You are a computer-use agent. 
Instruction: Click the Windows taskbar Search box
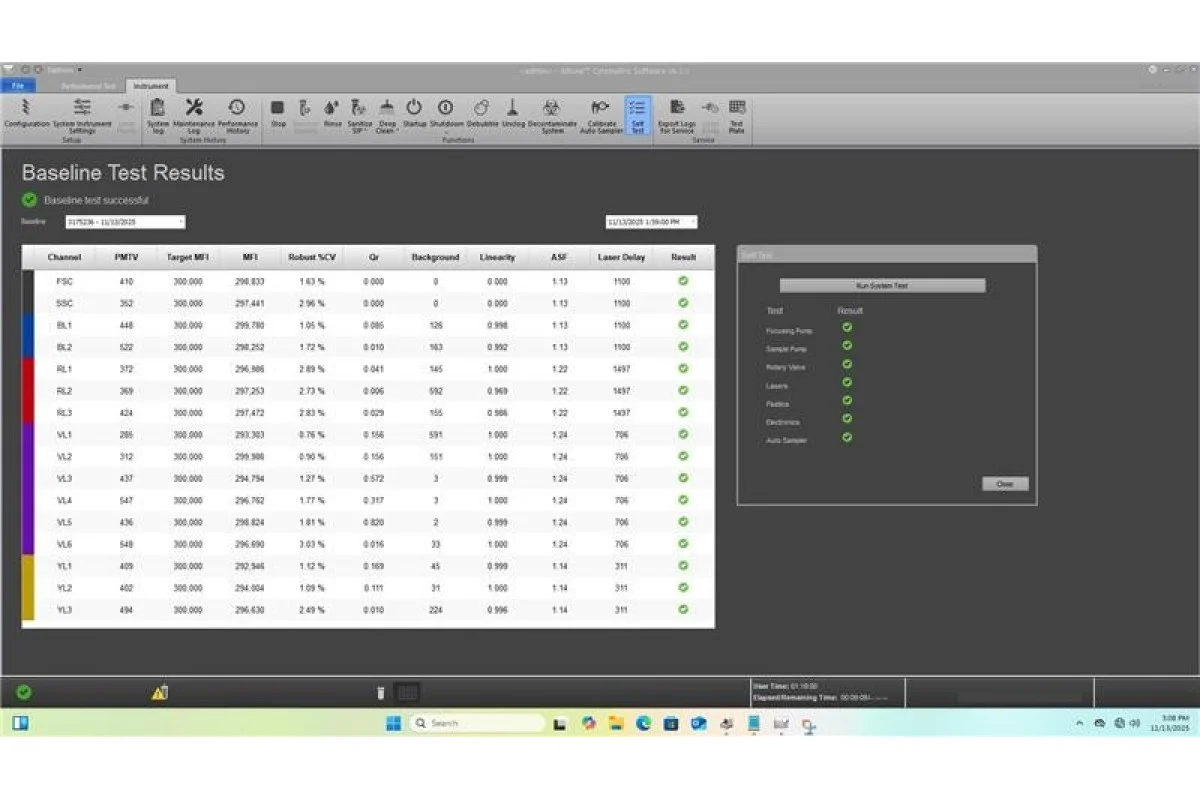pyautogui.click(x=476, y=723)
